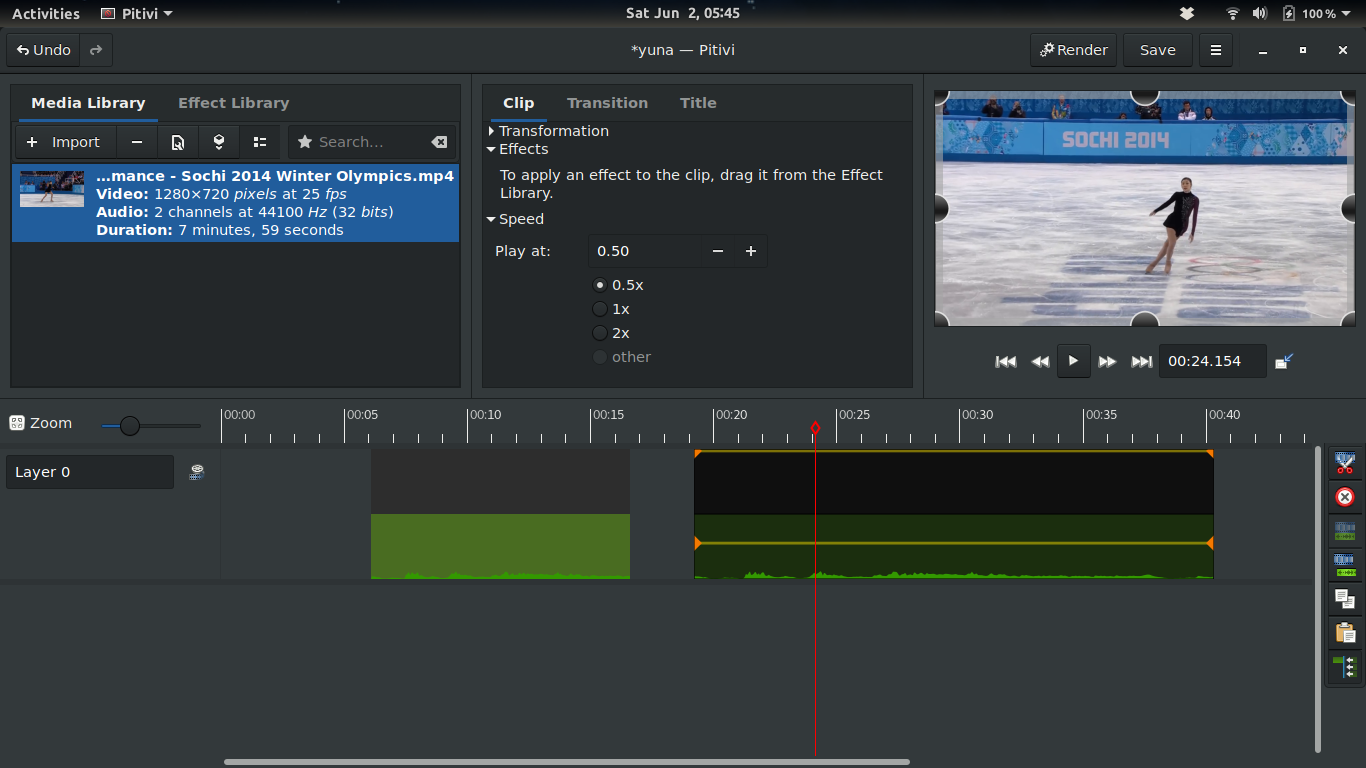1366x768 pixels.
Task: Open the hamburger main menu
Action: coord(1215,50)
